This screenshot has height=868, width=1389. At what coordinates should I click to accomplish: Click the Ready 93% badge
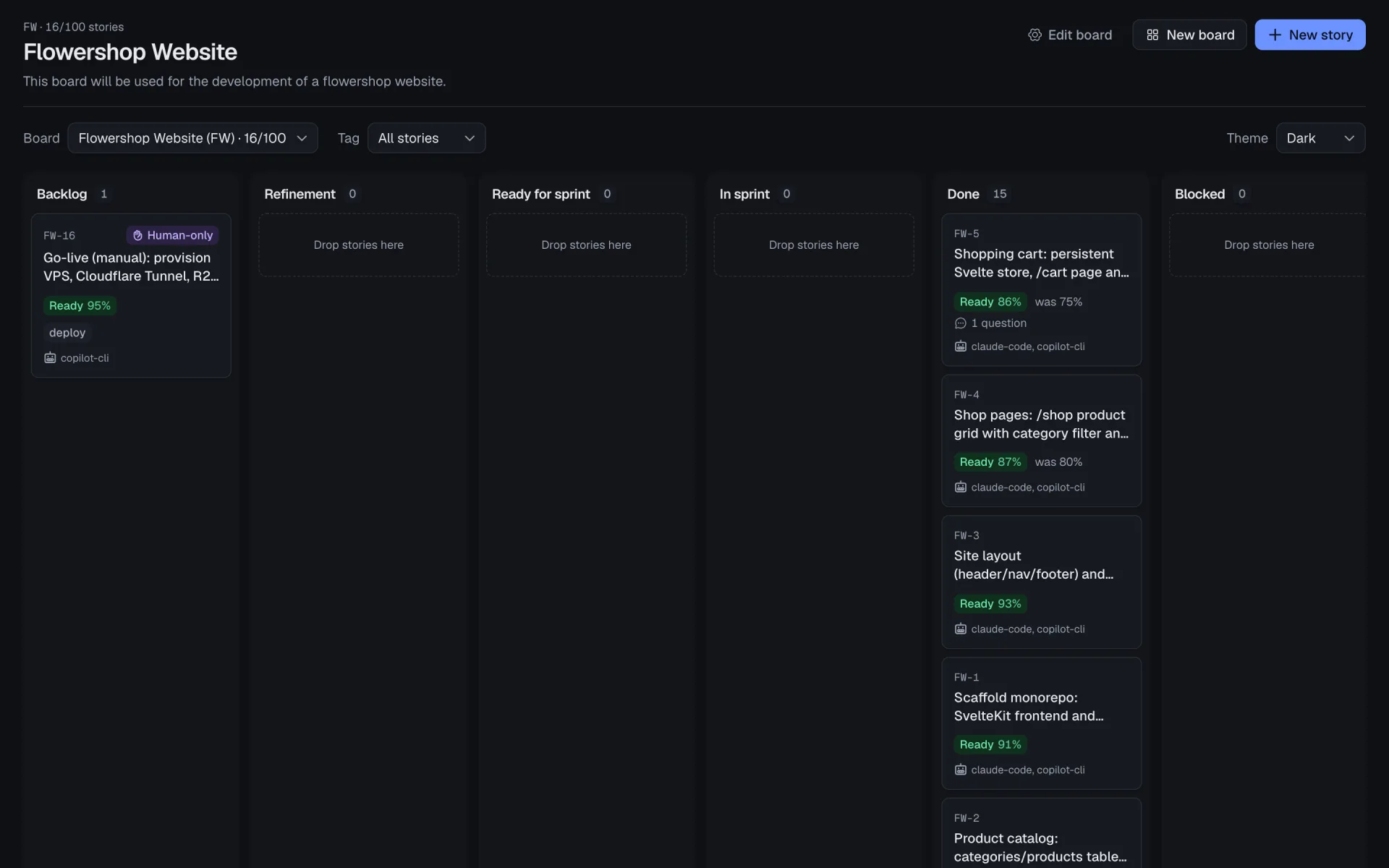coord(990,604)
